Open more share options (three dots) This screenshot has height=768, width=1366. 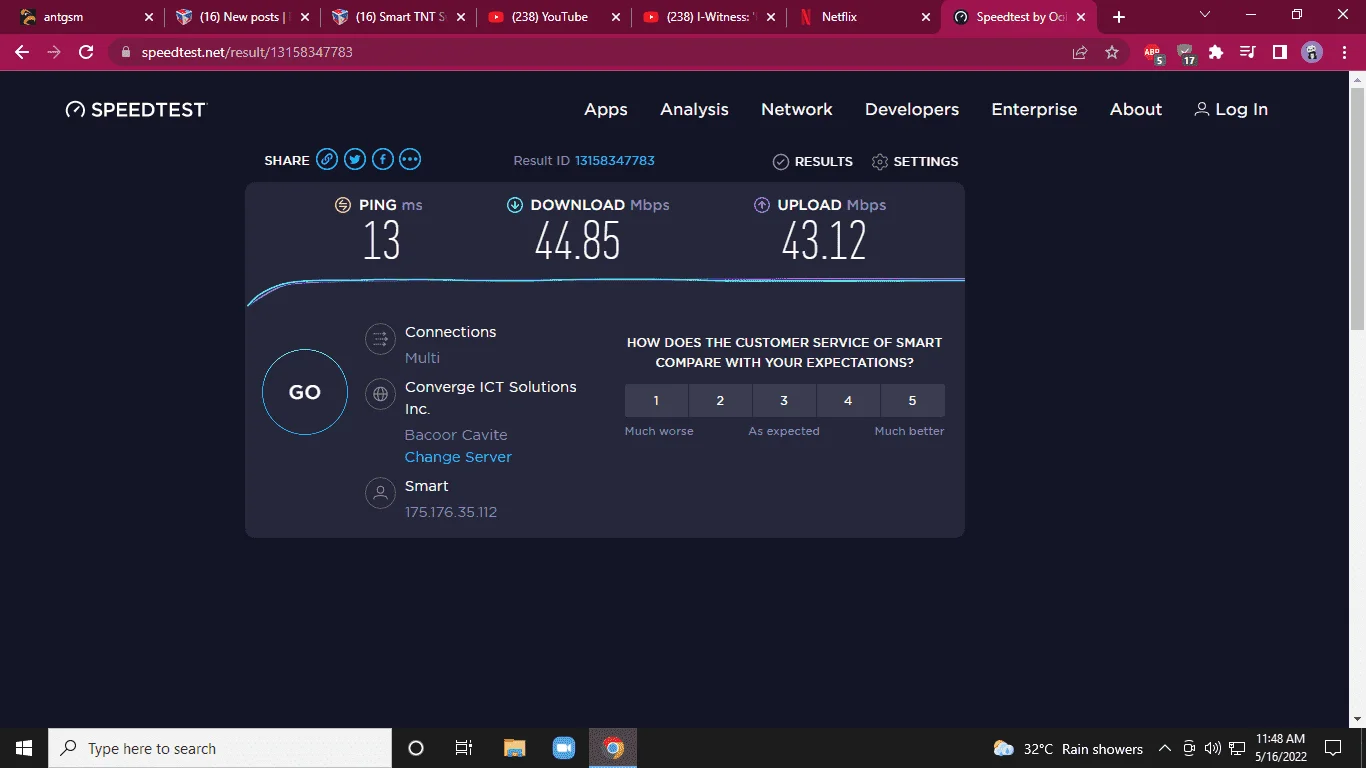(411, 159)
